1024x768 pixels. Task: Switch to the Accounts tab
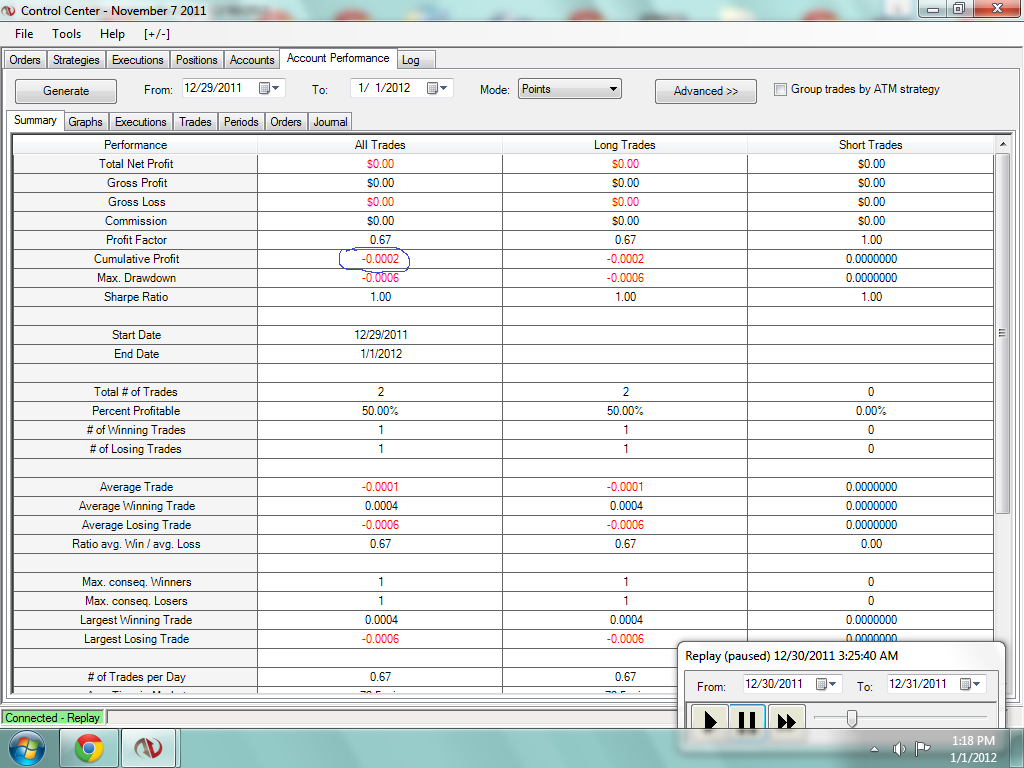pos(252,59)
